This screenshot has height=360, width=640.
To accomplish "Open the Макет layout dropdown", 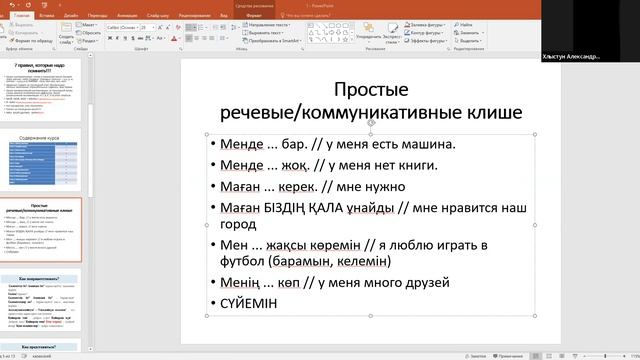I will click(87, 25).
